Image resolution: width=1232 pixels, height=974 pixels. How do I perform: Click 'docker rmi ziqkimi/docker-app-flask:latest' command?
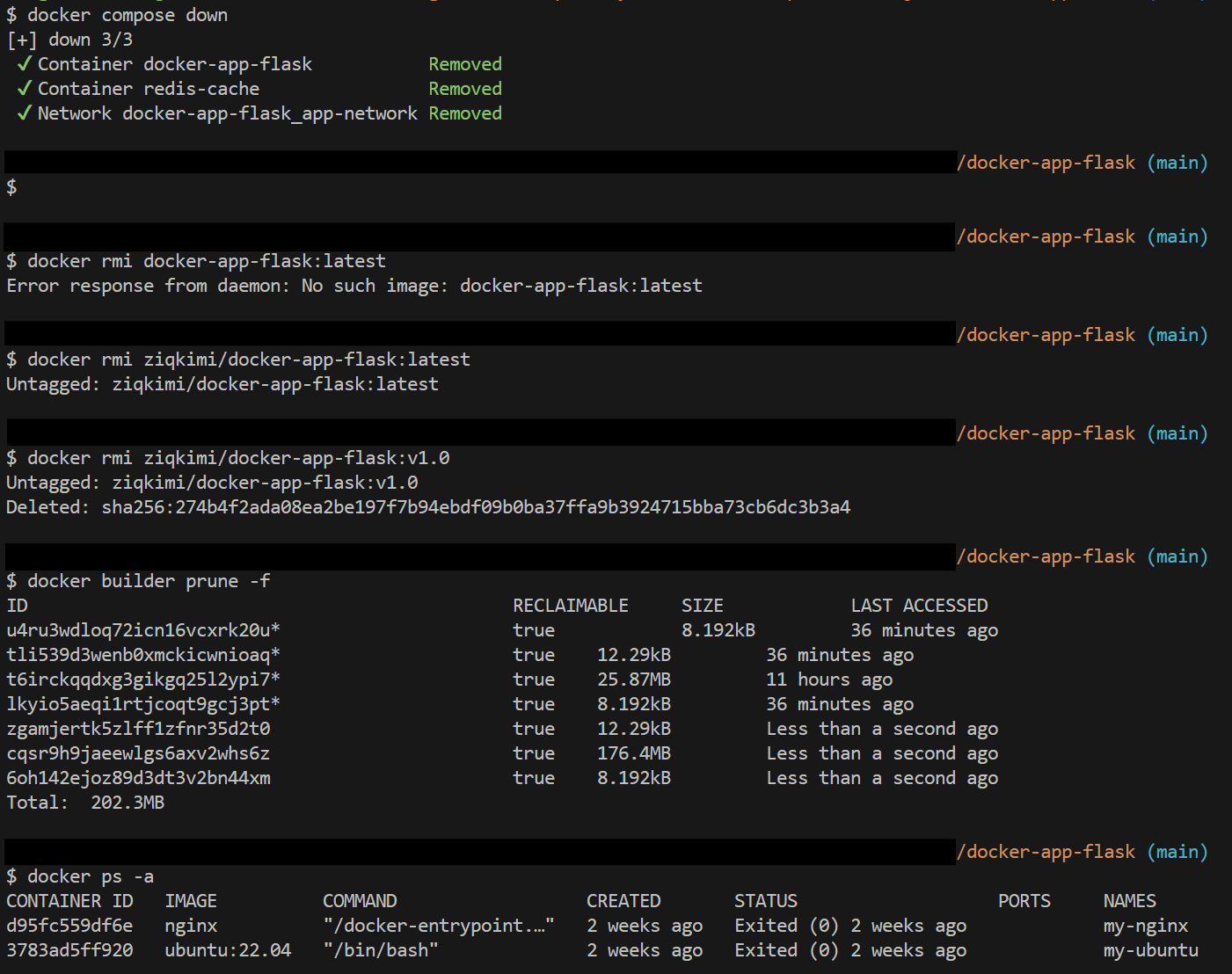[x=249, y=360]
